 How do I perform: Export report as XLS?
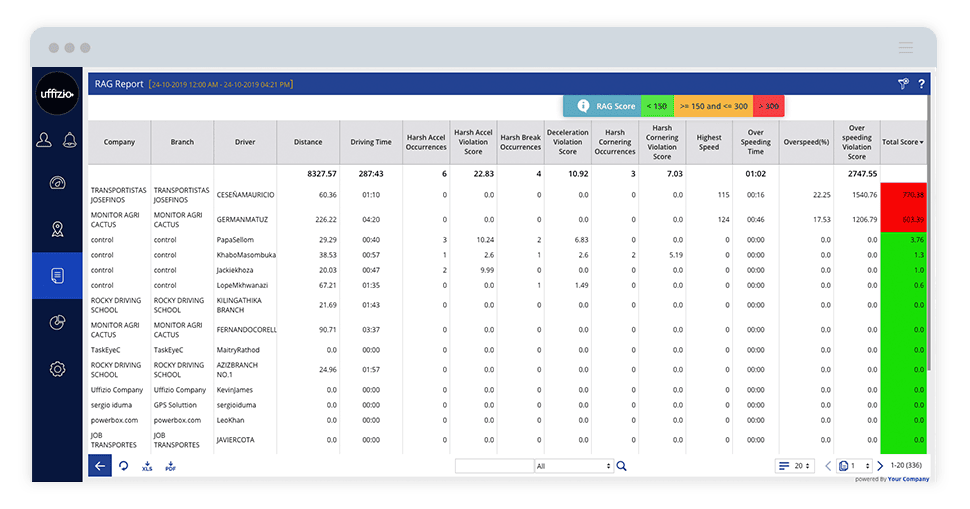tap(147, 466)
